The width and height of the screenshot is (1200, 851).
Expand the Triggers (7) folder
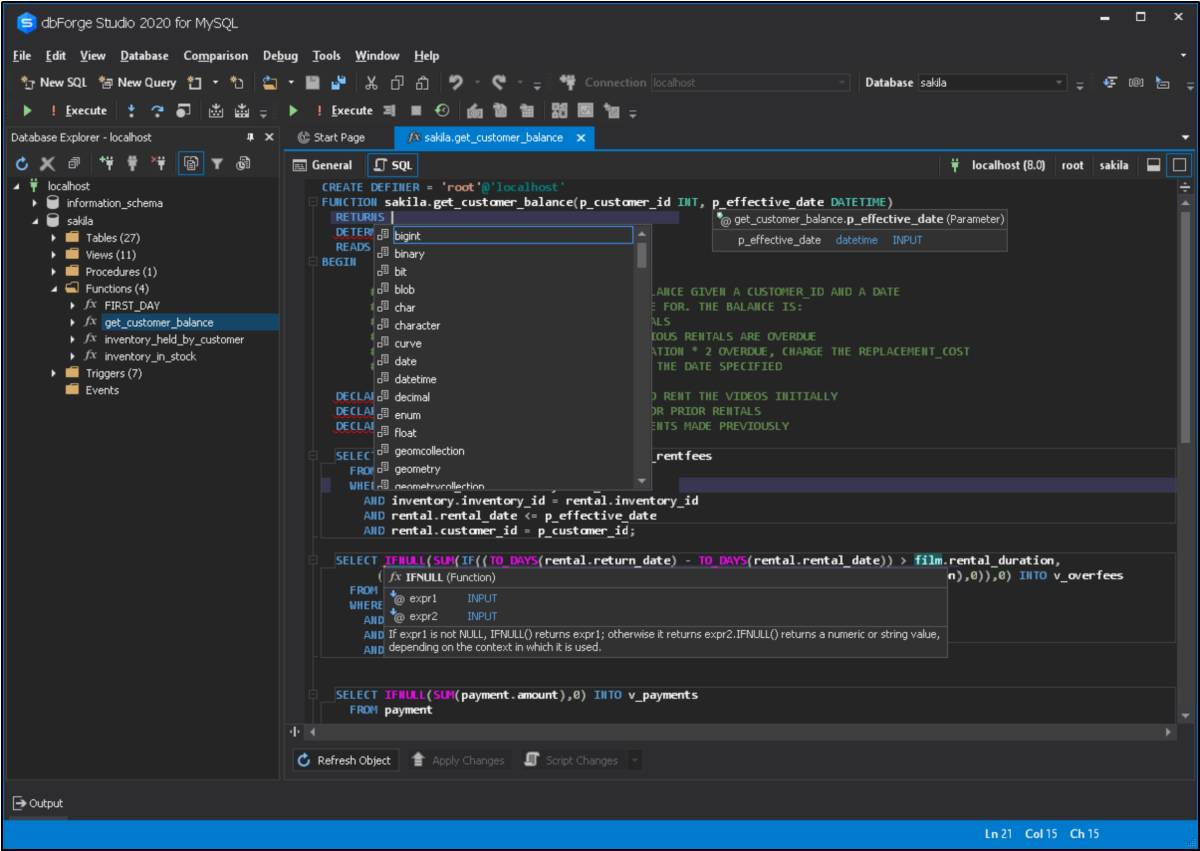coord(54,374)
